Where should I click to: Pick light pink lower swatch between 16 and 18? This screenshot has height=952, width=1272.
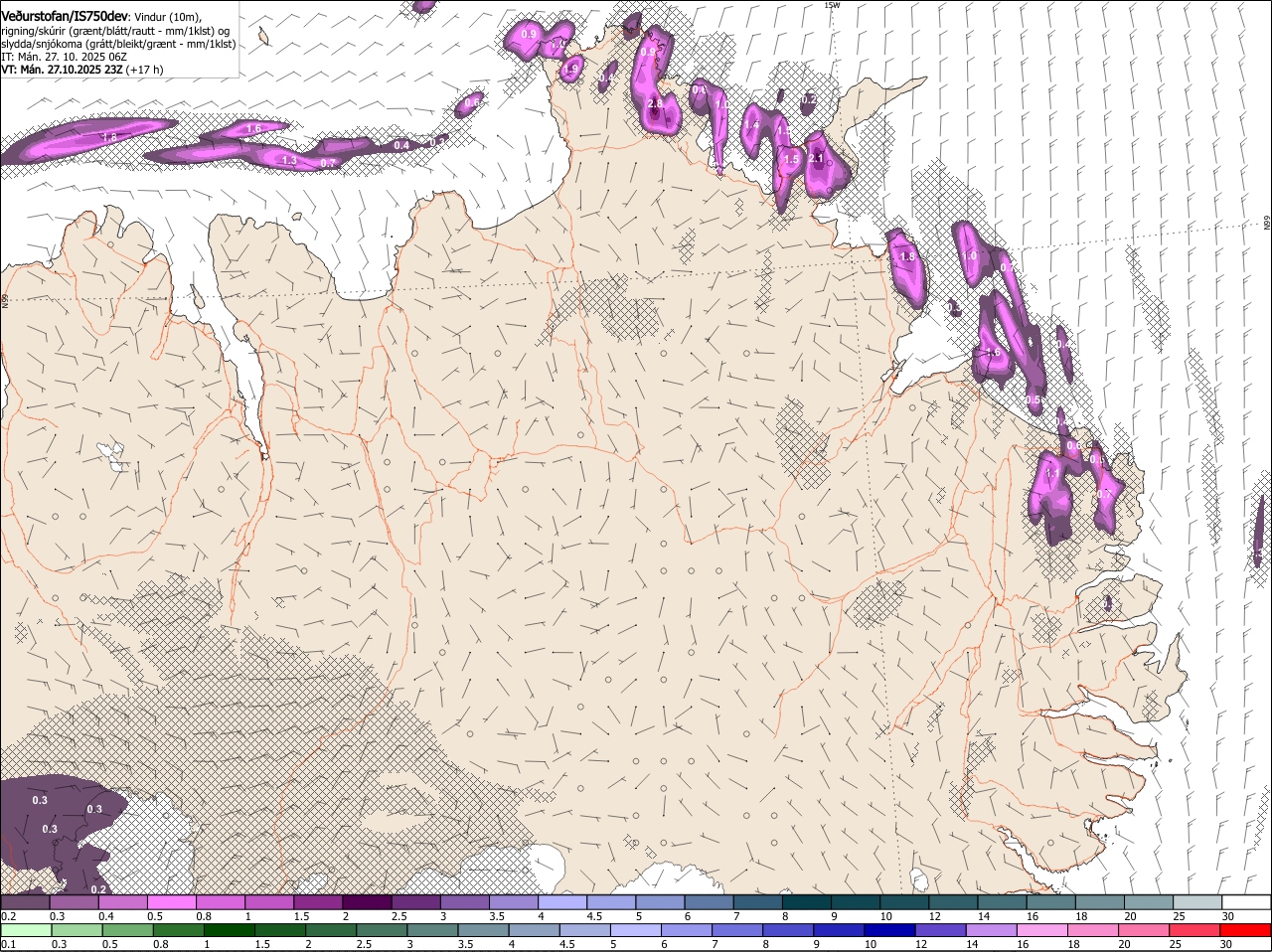pos(1042,930)
